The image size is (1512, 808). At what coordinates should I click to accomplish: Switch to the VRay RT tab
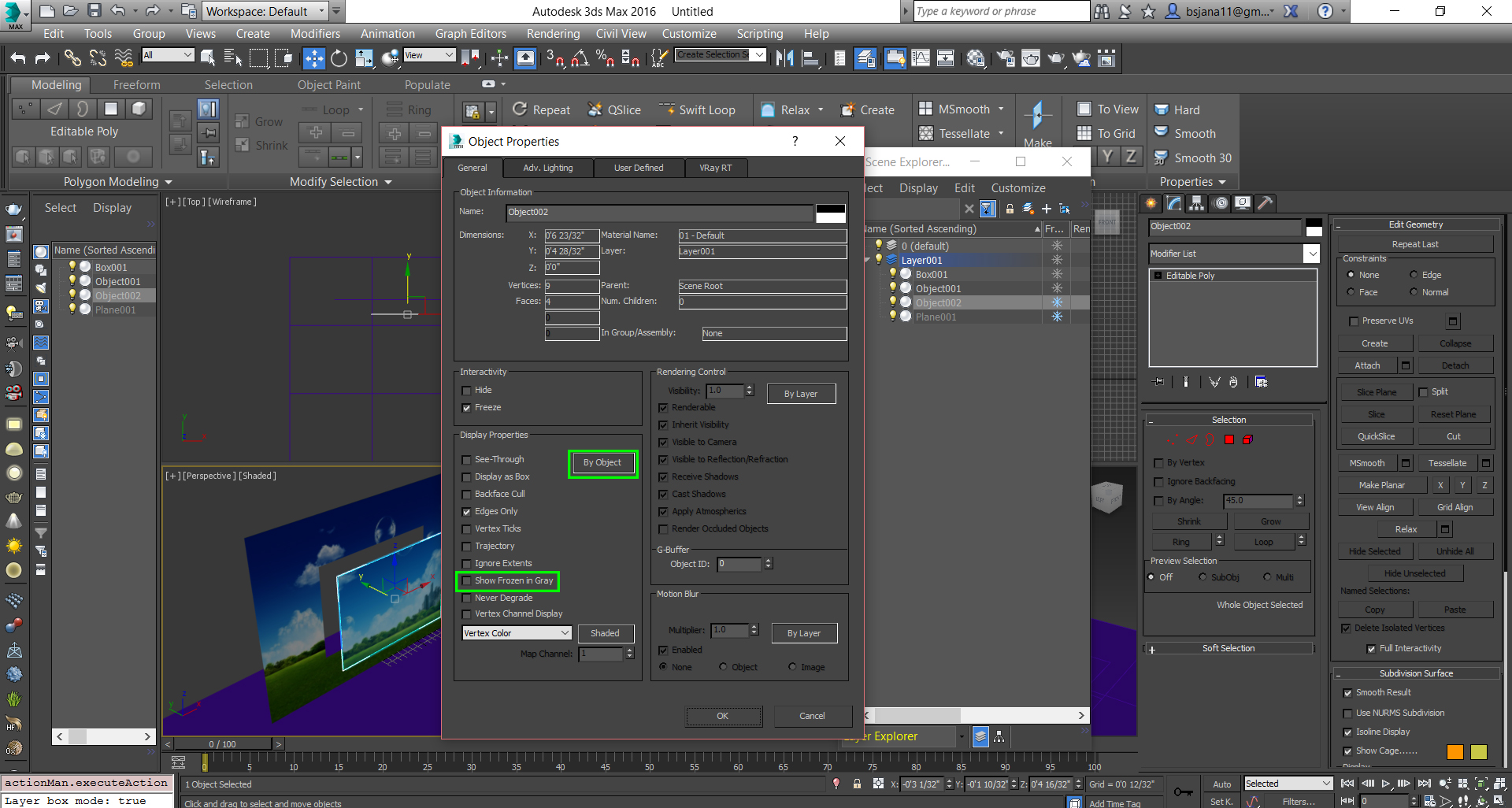coord(716,168)
